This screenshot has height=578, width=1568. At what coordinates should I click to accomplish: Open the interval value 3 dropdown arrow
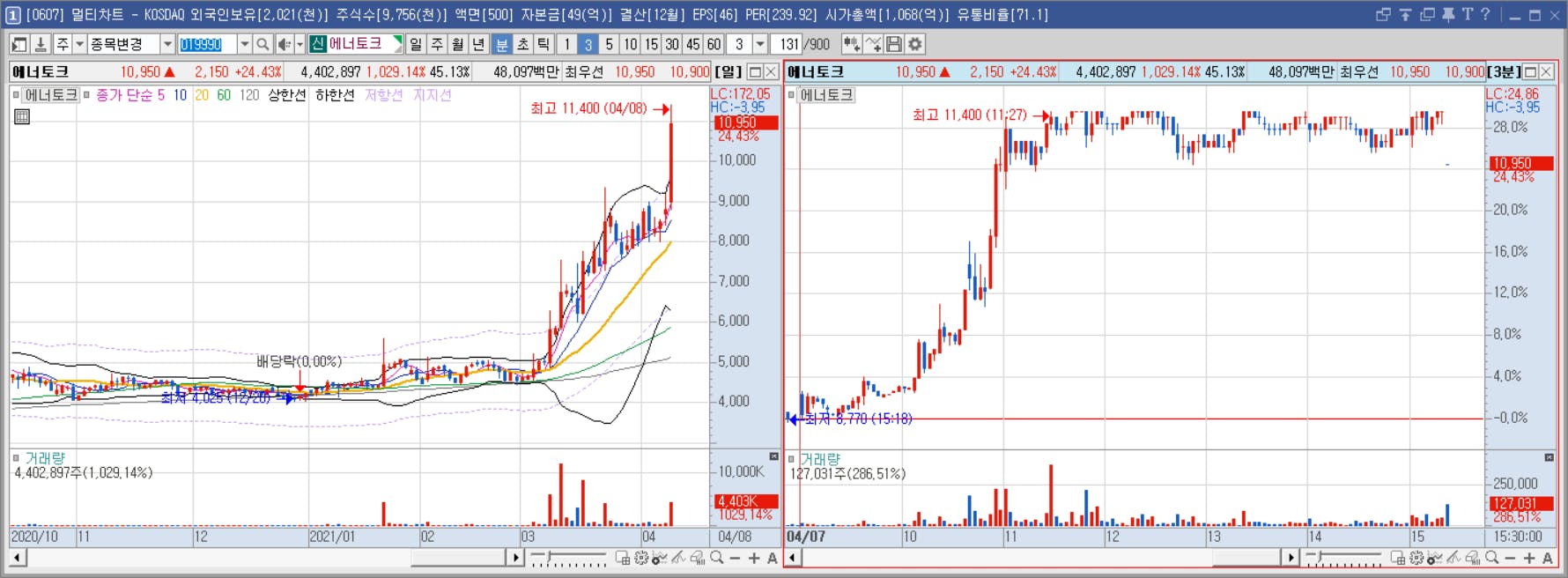pos(760,44)
